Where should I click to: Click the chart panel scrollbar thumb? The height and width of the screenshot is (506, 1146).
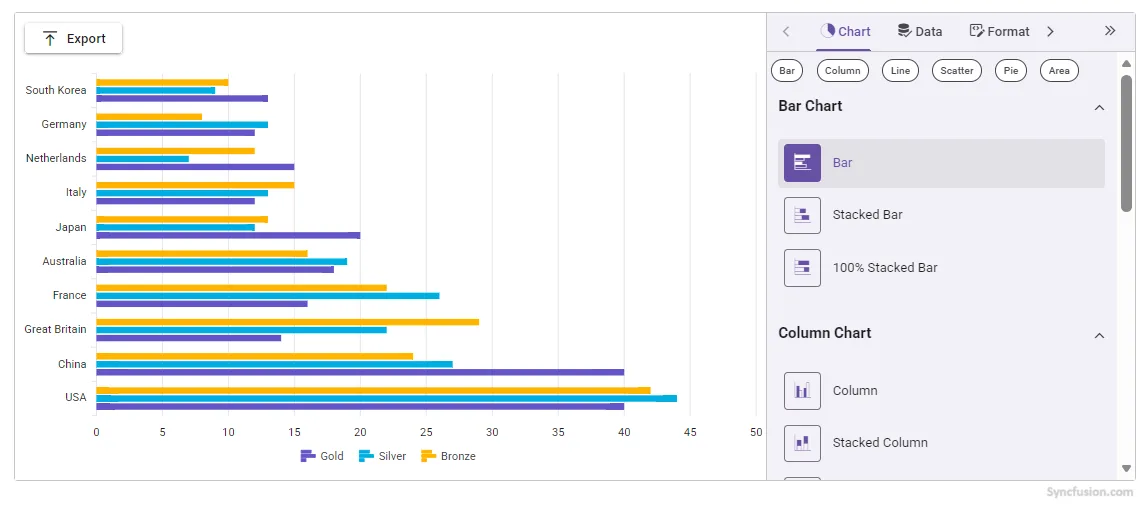1126,143
